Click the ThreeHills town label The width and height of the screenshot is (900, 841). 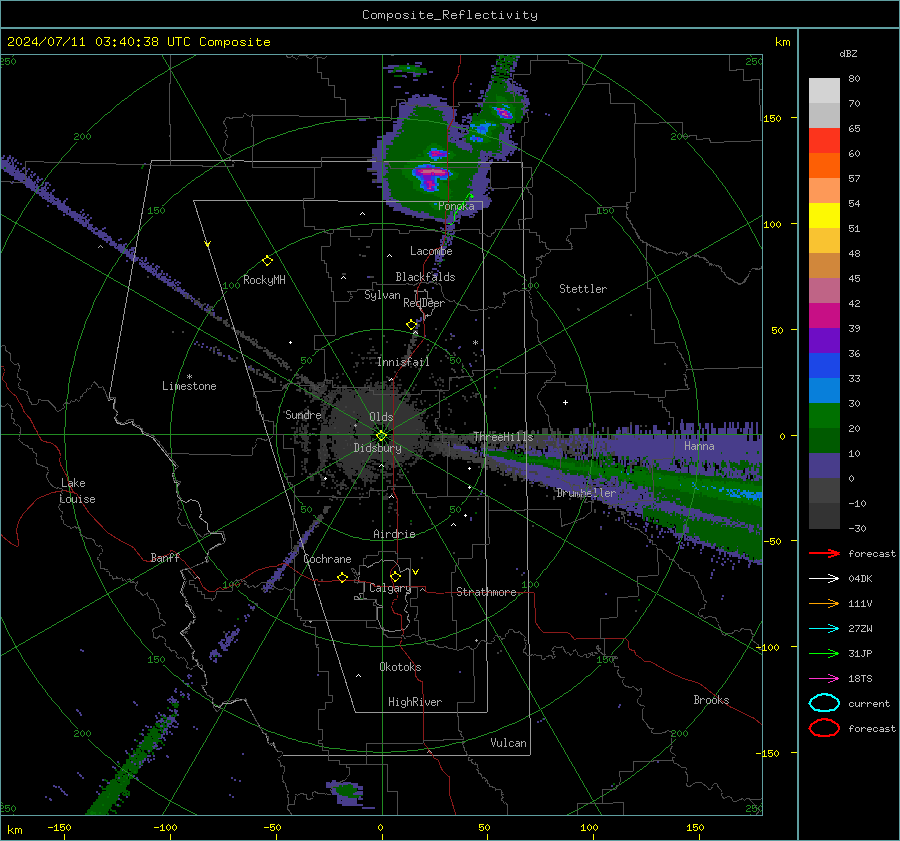point(503,437)
